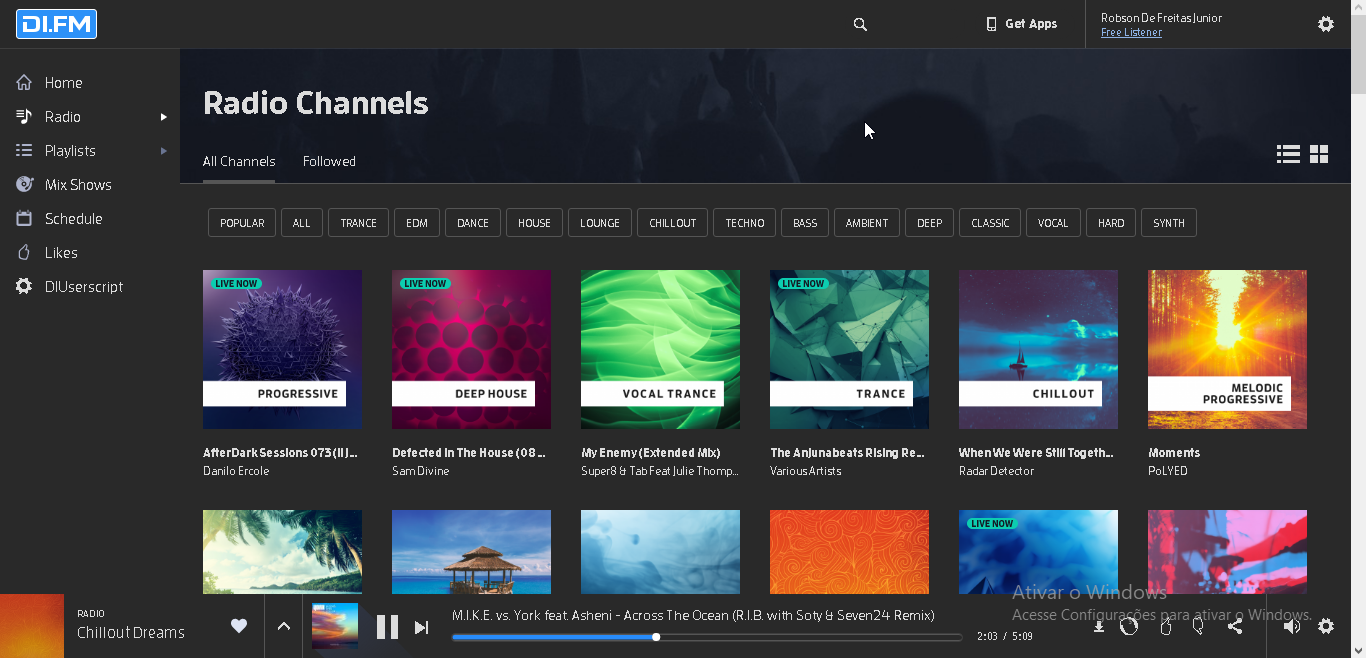Click artist name Danilo Ercole

coord(236,471)
